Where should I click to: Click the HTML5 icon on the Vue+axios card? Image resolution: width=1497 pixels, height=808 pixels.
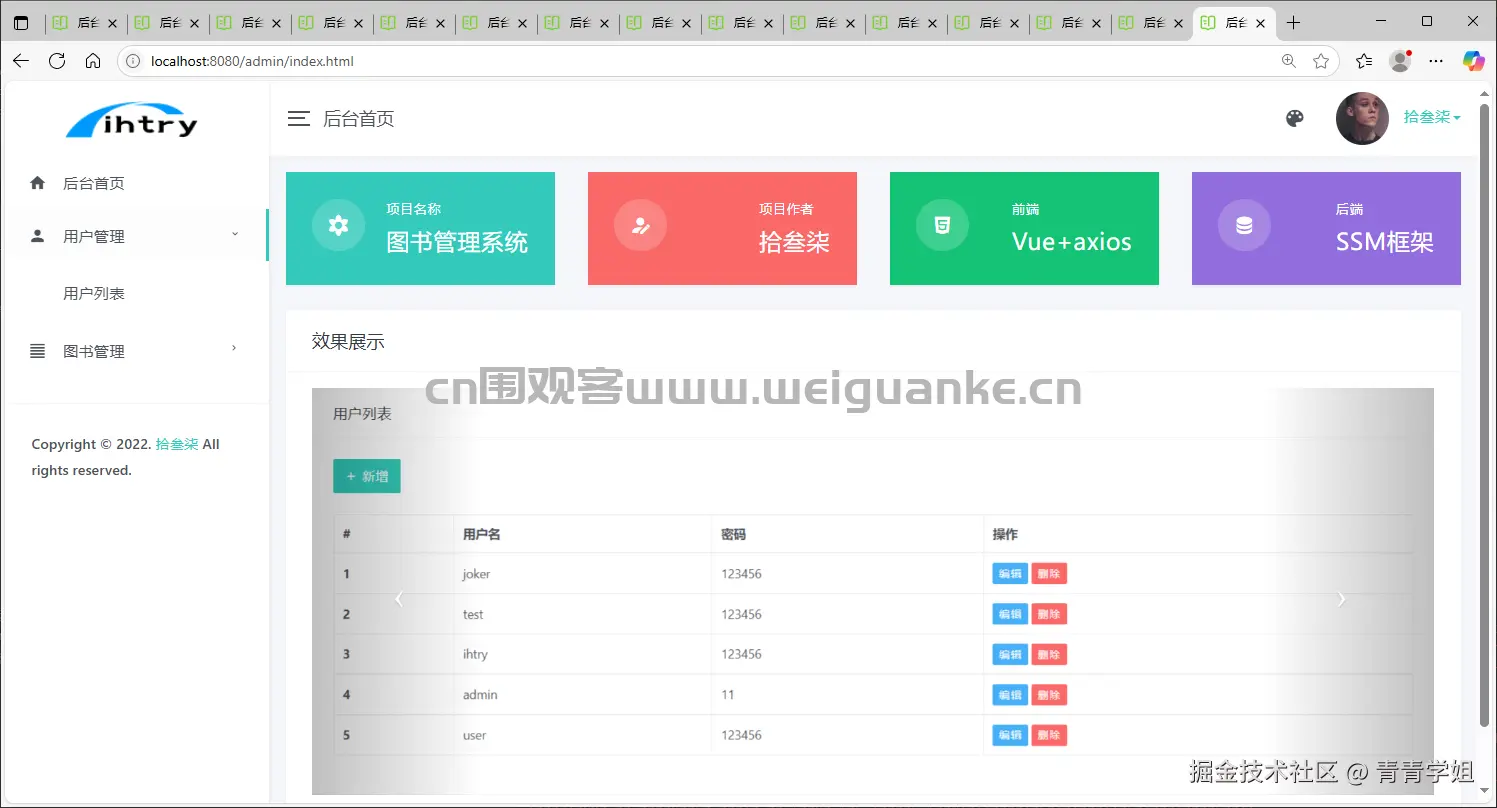click(941, 225)
